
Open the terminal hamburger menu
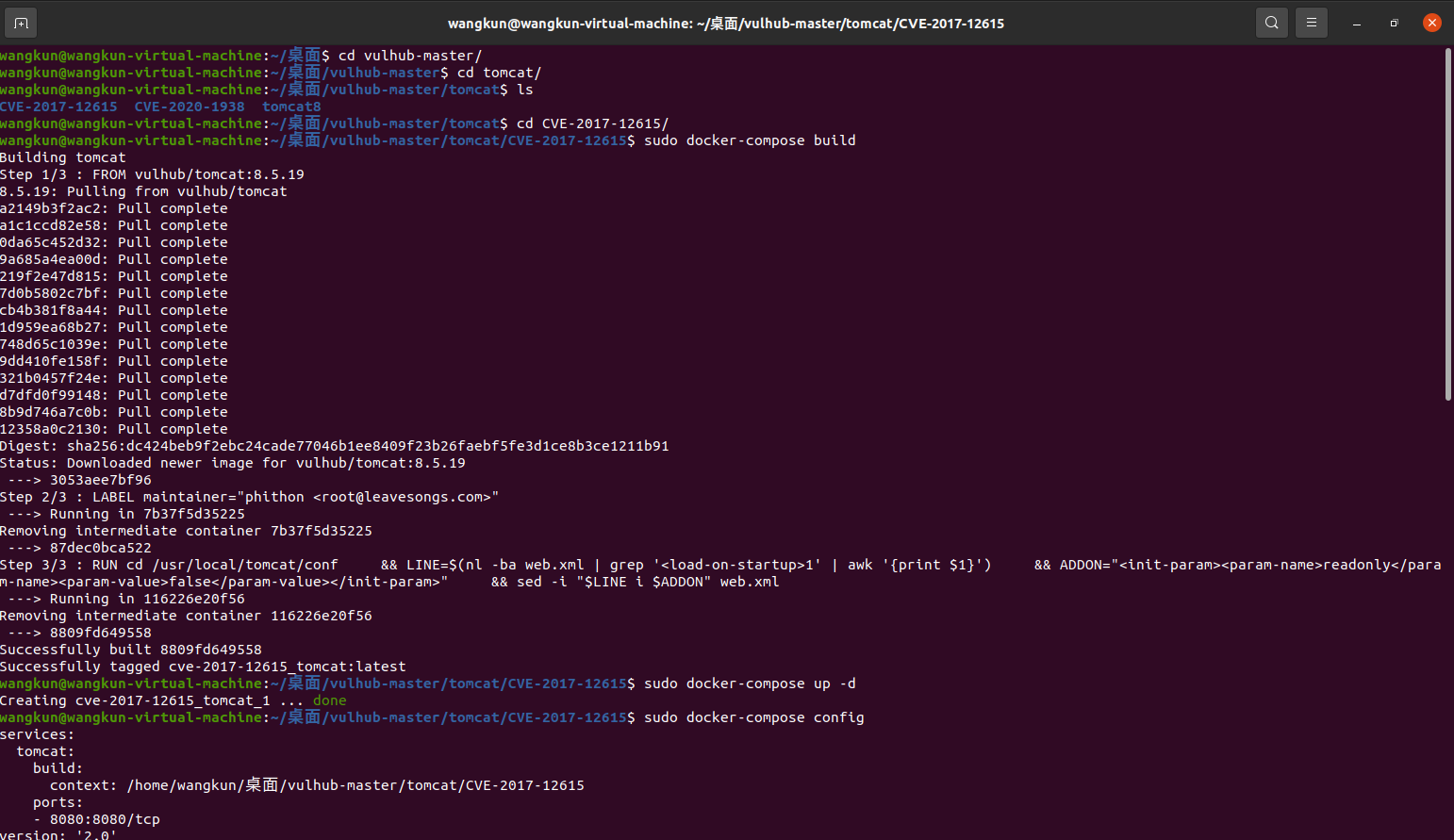[1312, 23]
